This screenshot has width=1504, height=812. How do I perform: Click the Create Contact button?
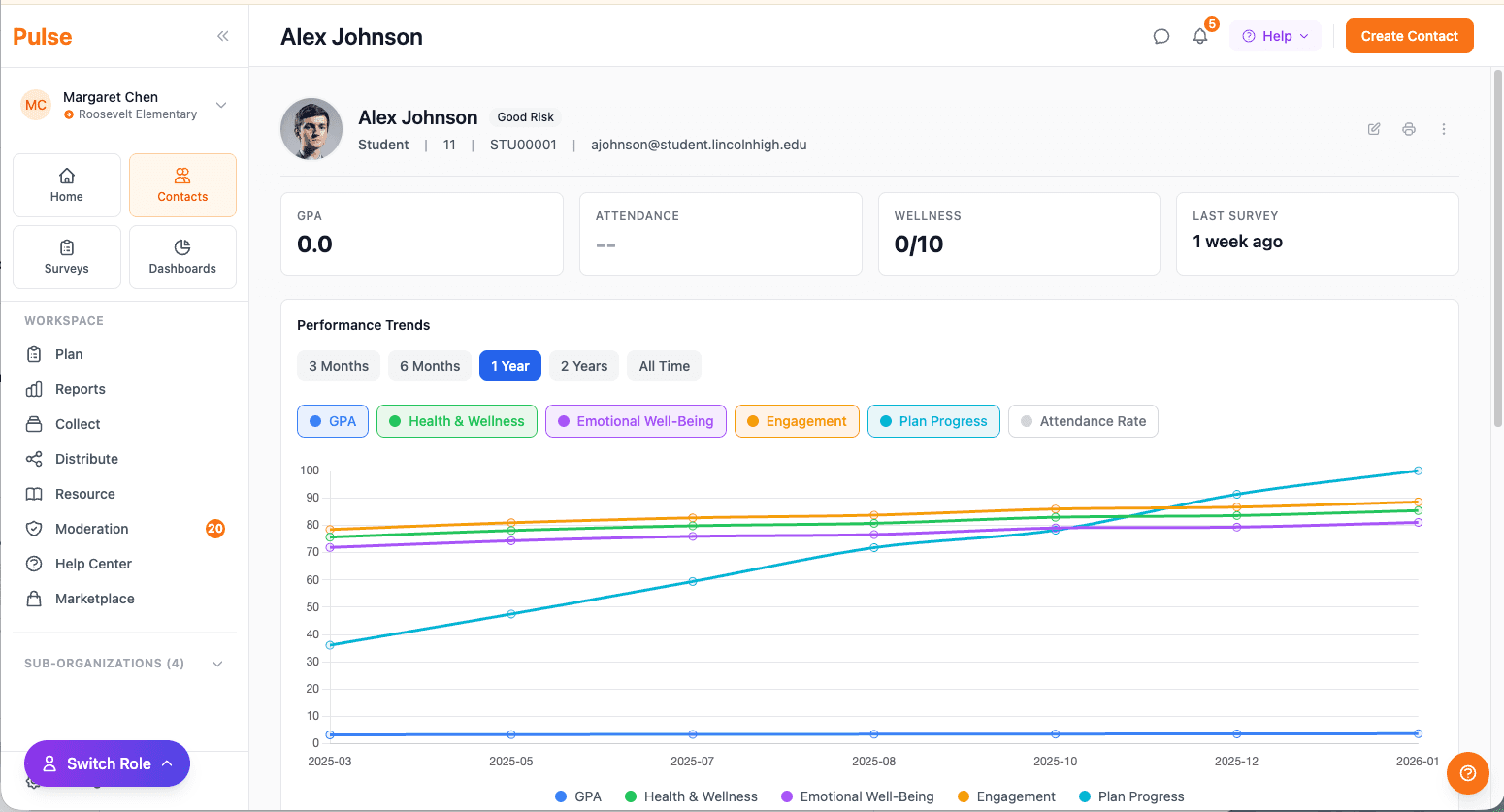pos(1409,35)
